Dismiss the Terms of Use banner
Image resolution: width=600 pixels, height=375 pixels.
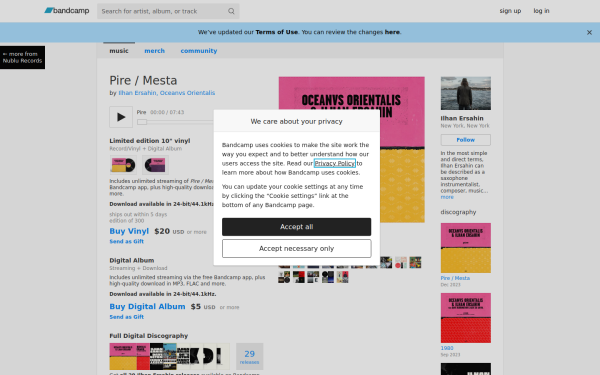[589, 33]
